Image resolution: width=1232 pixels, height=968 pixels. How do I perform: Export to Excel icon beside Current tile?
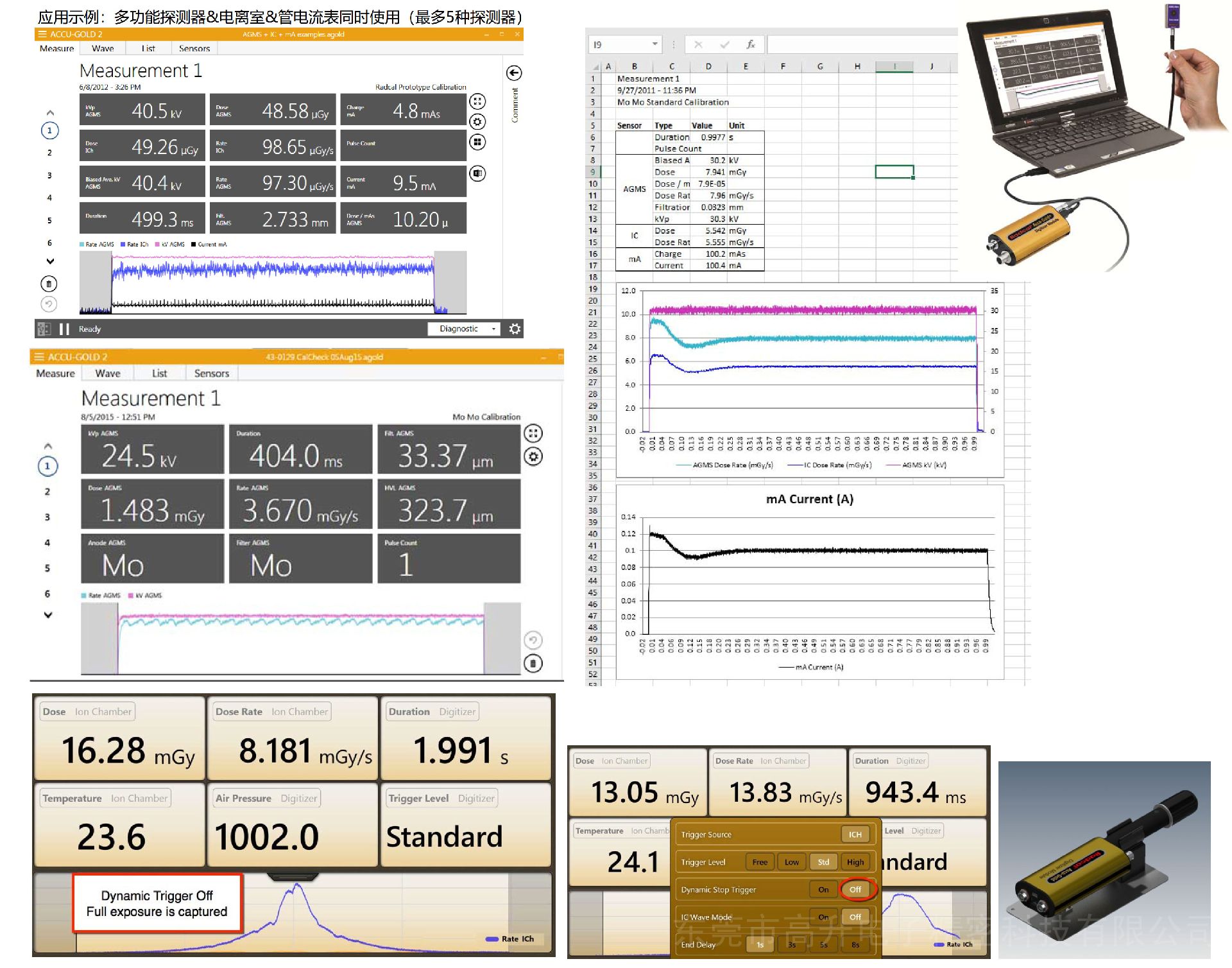click(x=477, y=173)
